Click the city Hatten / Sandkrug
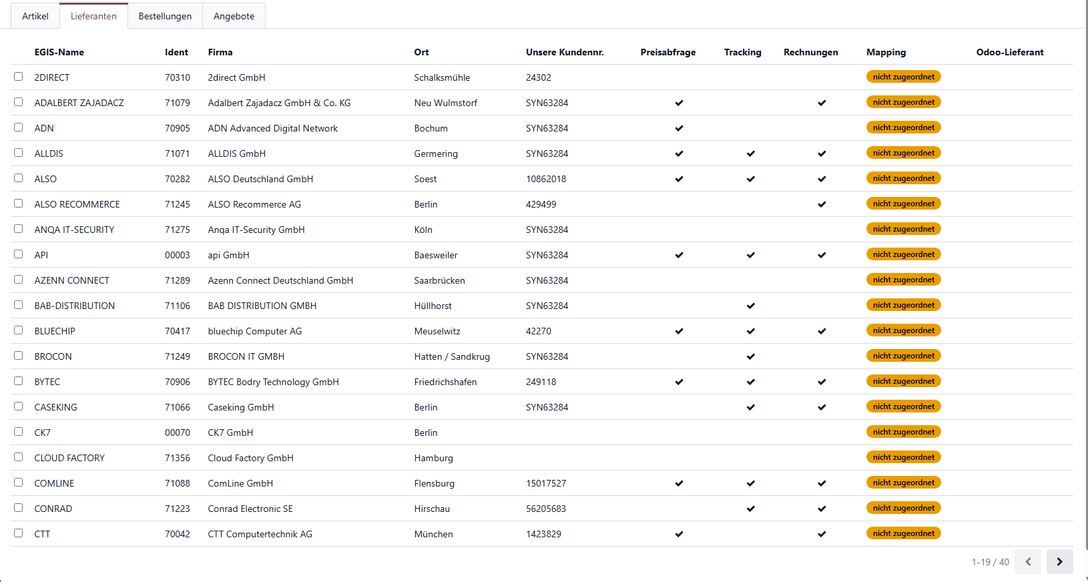The image size is (1088, 582). click(x=452, y=357)
